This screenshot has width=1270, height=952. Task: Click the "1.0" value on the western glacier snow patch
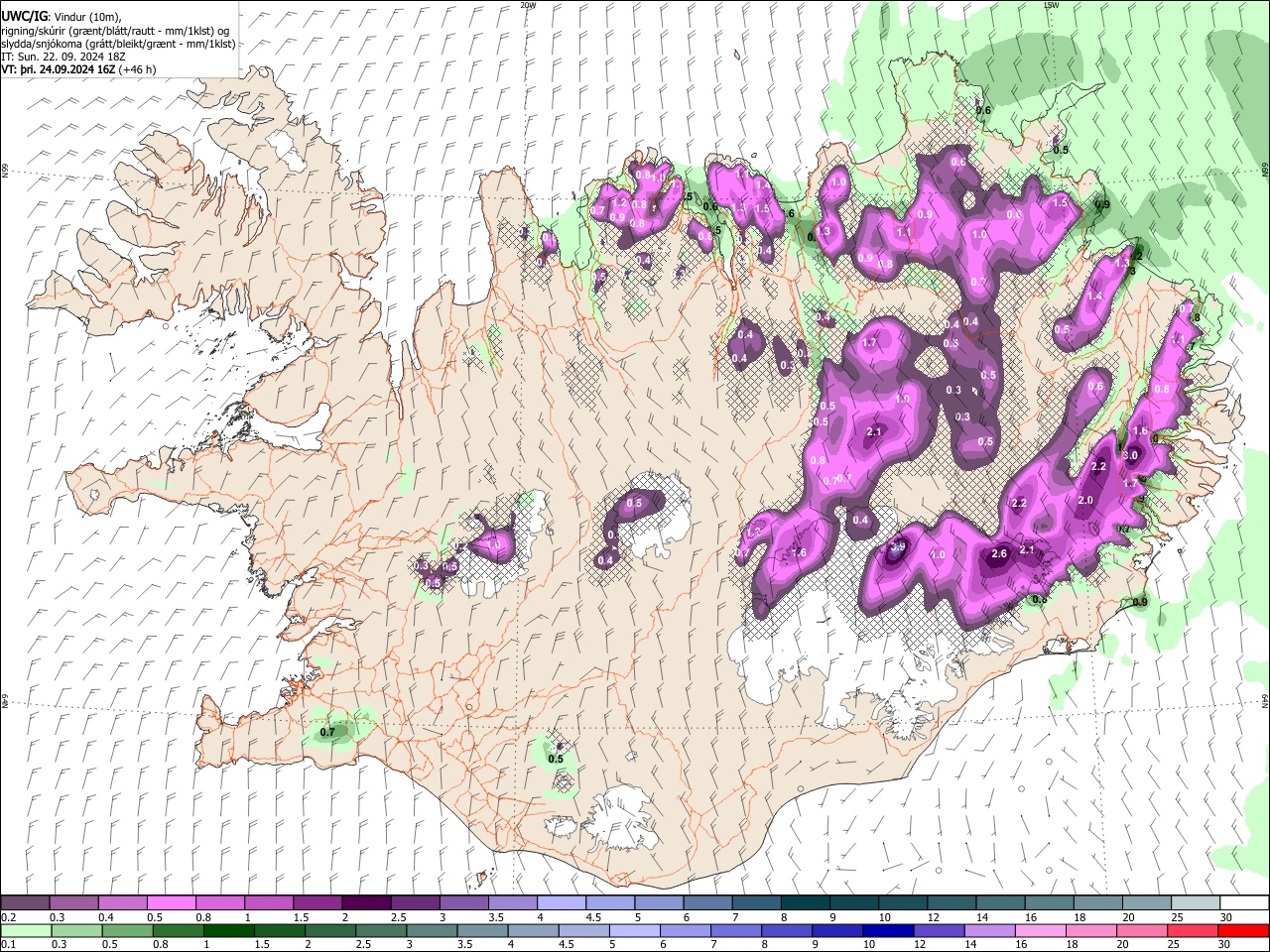pyautogui.click(x=493, y=544)
